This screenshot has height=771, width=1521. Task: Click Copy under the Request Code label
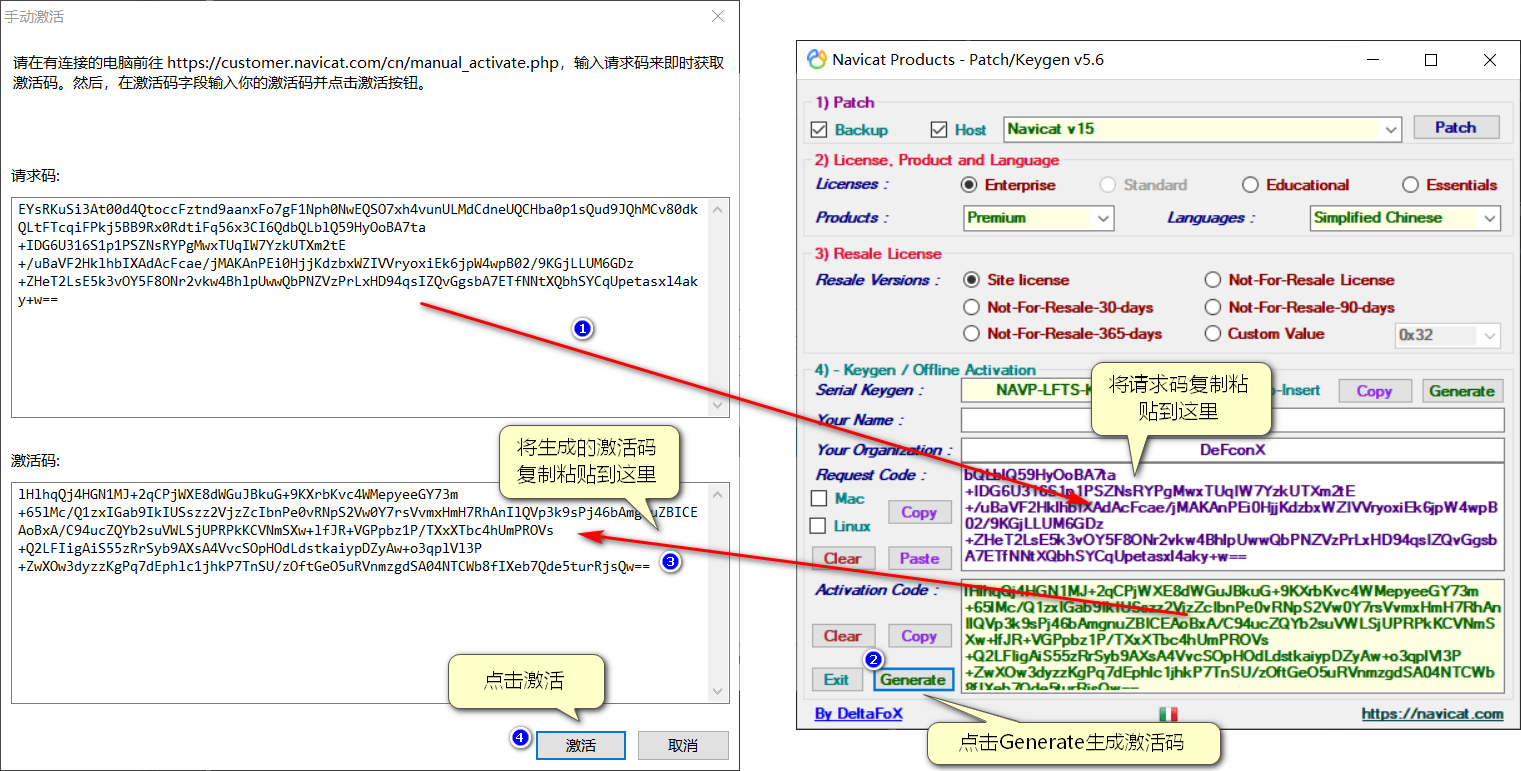(919, 512)
